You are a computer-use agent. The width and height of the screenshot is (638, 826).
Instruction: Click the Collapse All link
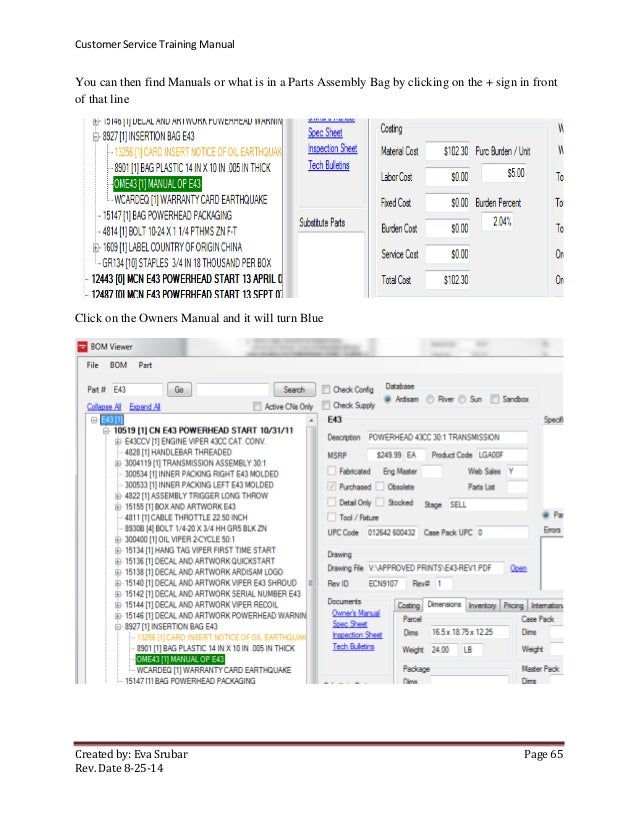tap(104, 407)
